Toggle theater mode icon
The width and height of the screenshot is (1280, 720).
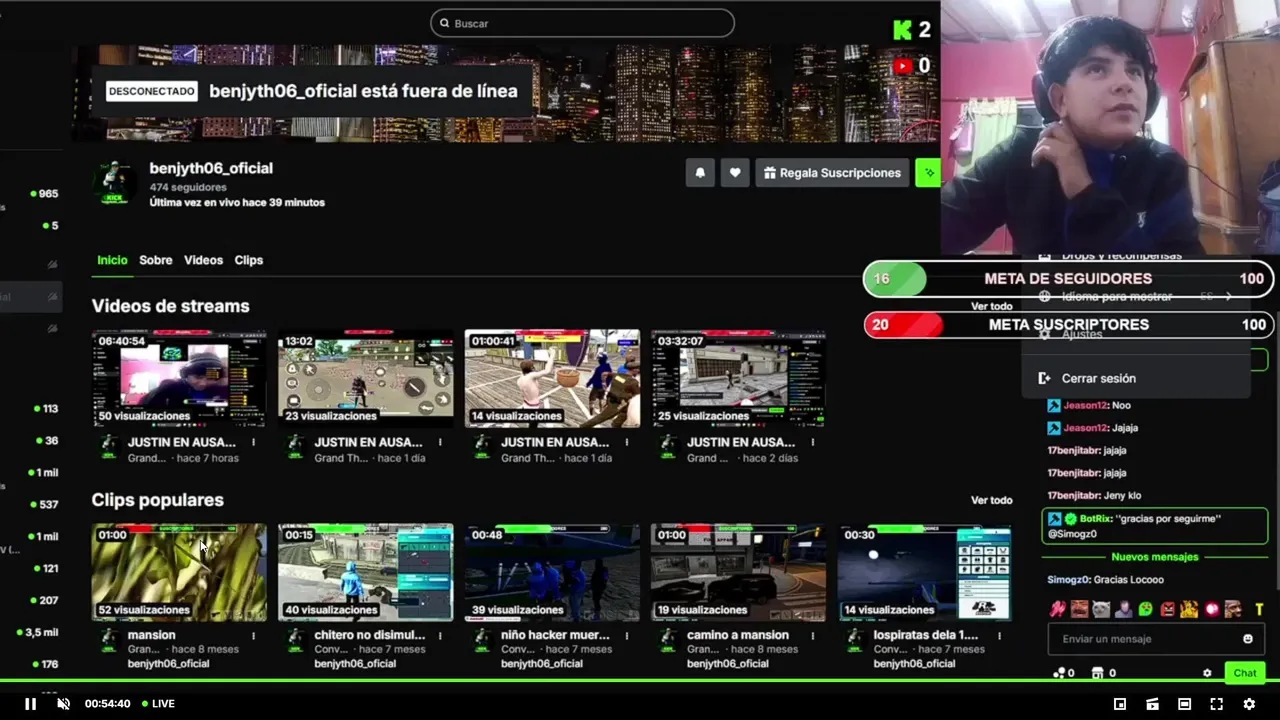tap(1184, 704)
